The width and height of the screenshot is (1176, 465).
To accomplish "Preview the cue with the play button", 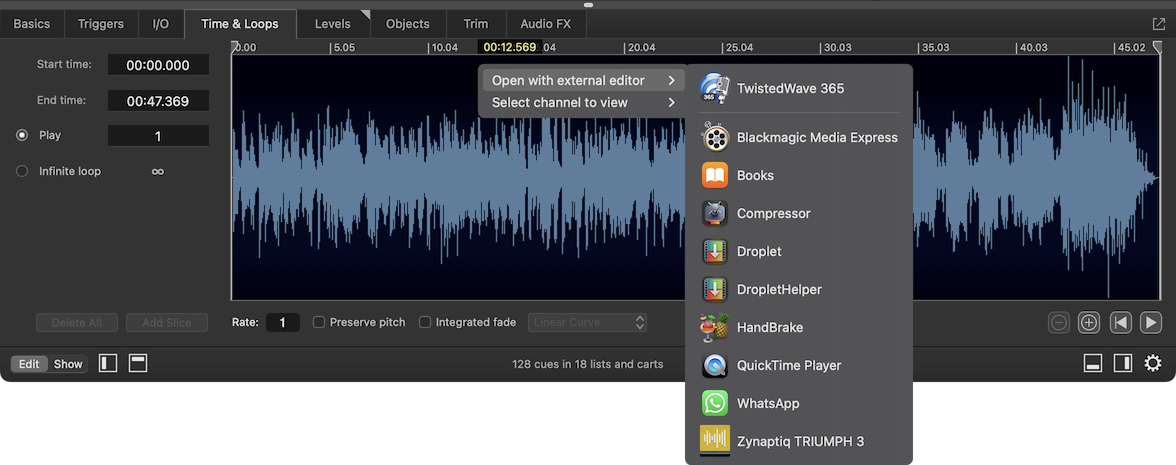I will tap(1150, 322).
